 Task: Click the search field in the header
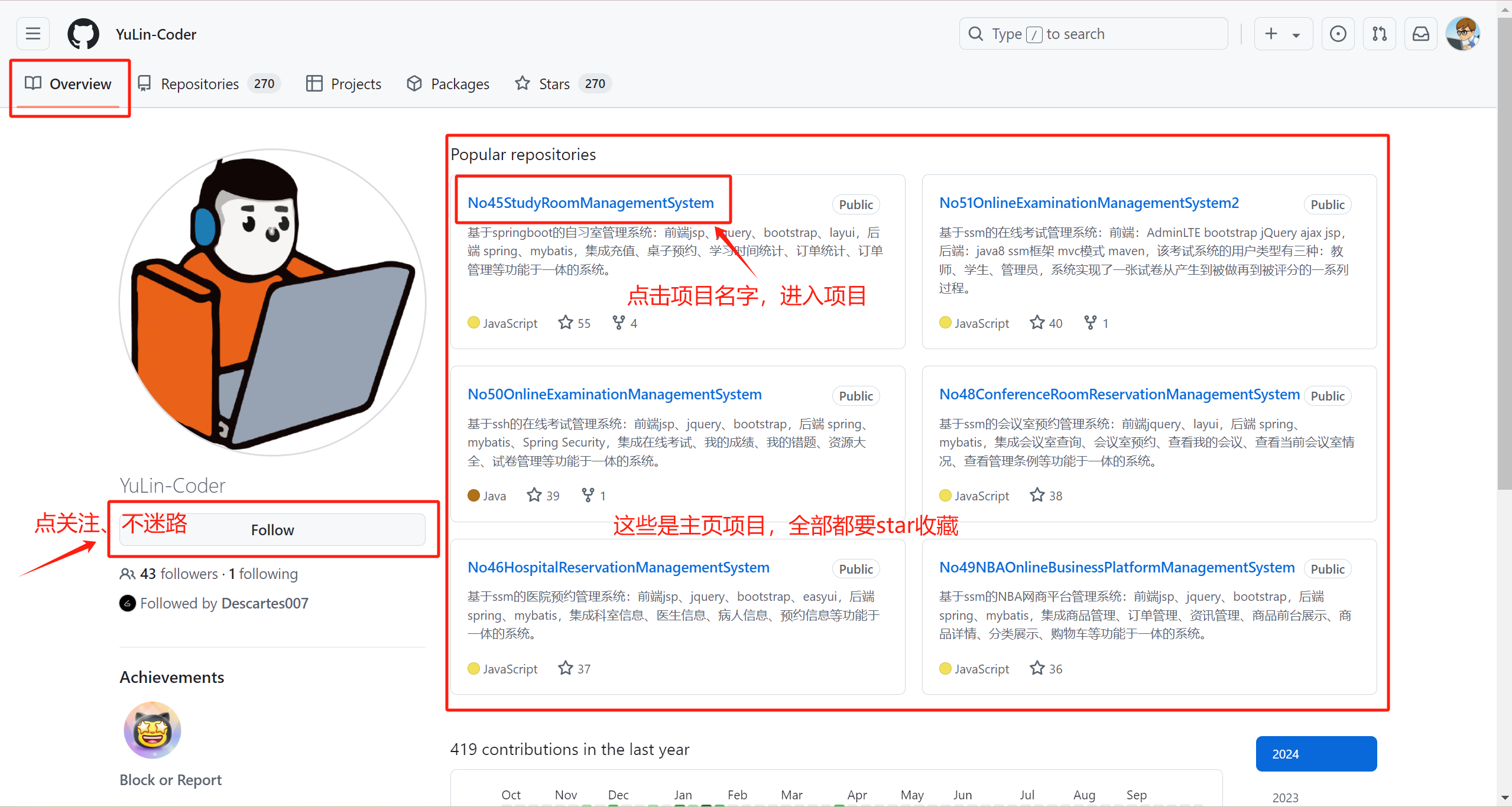pos(1093,34)
